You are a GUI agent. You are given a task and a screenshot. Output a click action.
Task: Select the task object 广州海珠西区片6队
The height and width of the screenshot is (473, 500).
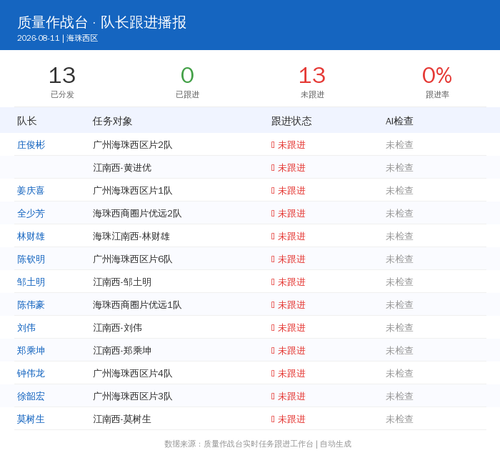point(132,259)
